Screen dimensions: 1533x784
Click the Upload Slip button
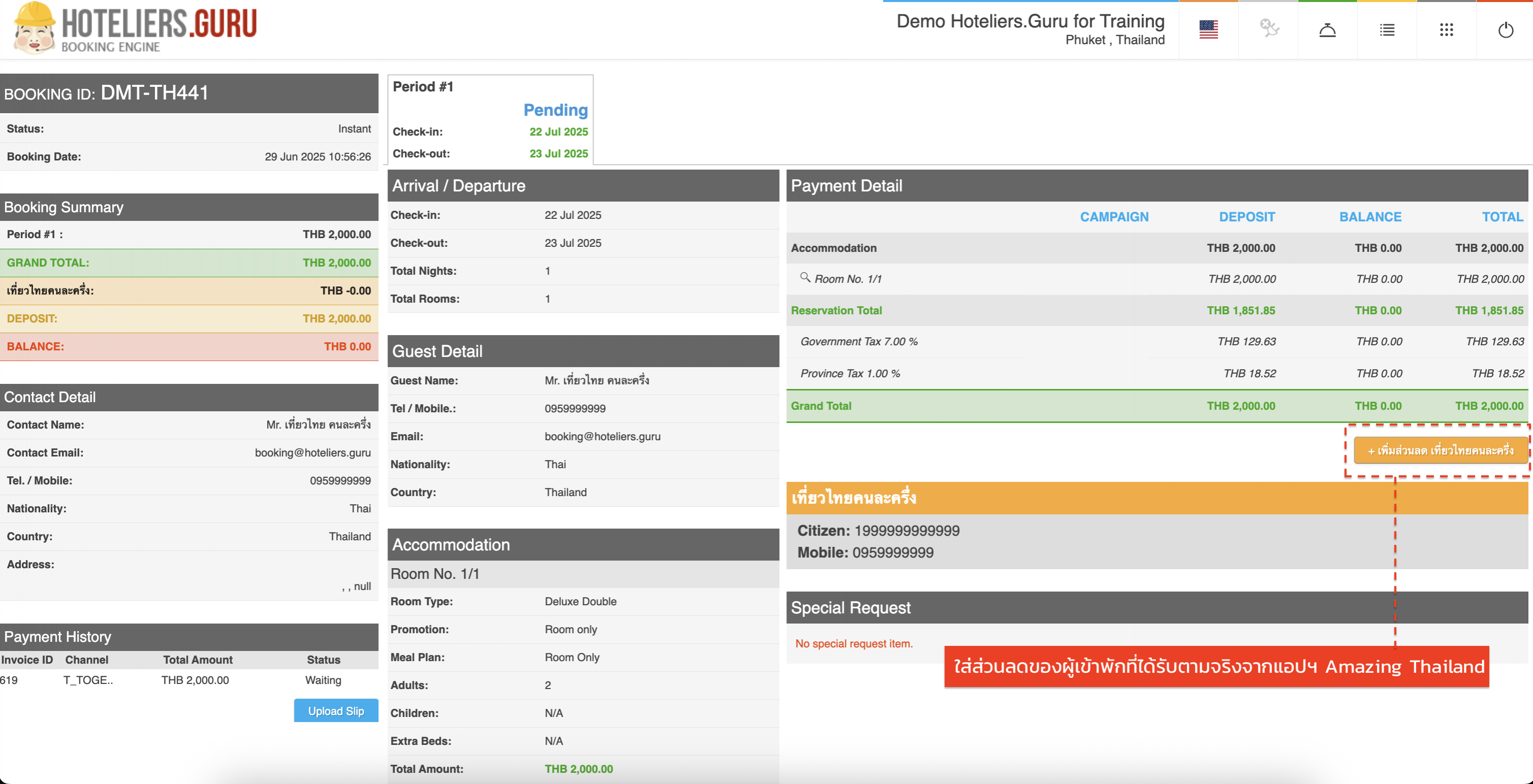click(336, 711)
